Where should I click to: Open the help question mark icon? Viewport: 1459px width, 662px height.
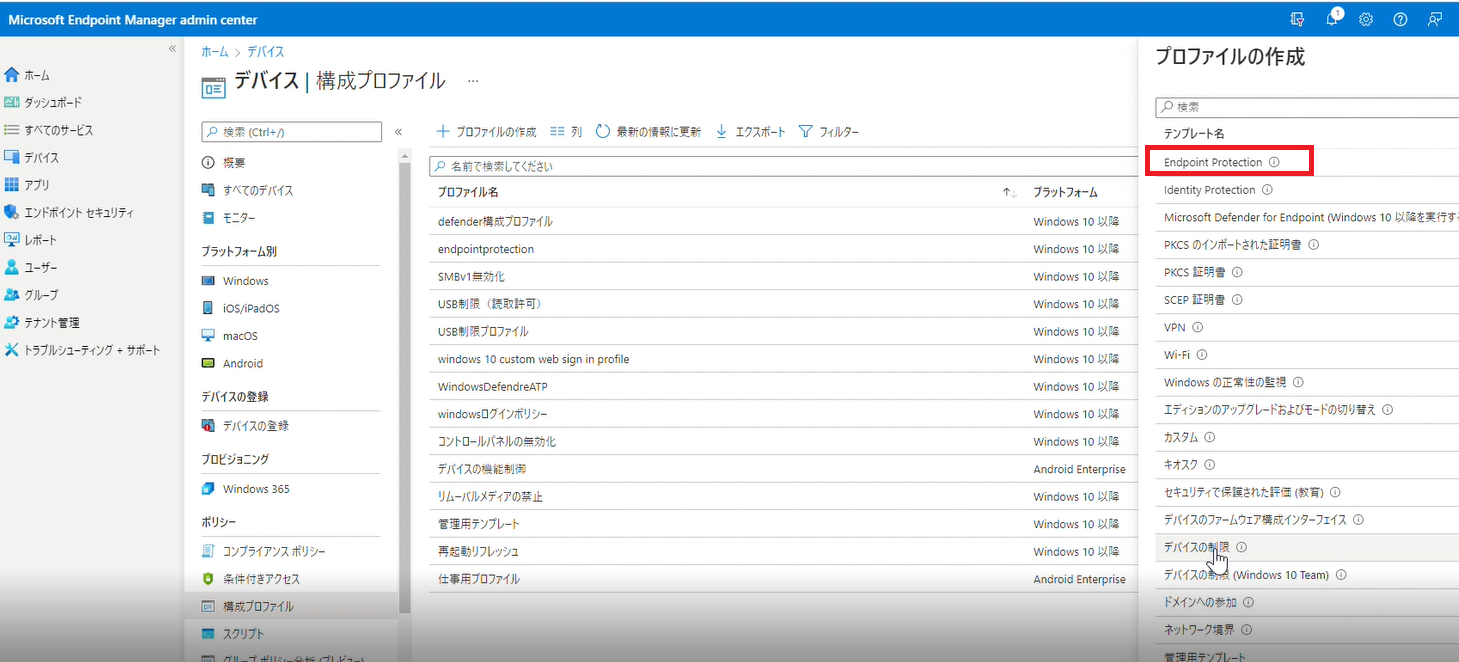[x=1400, y=19]
